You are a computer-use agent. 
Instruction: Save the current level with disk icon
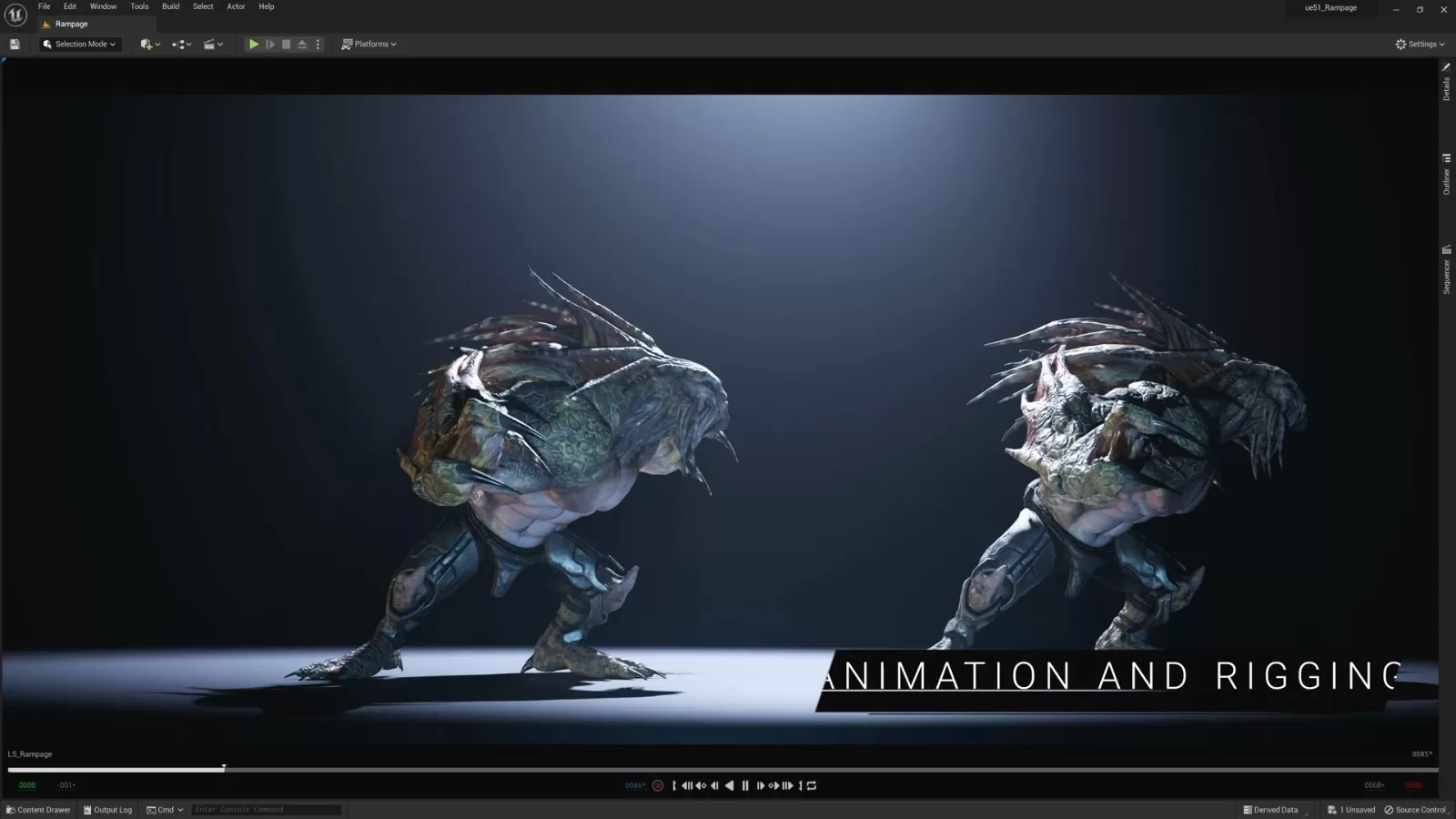click(15, 44)
